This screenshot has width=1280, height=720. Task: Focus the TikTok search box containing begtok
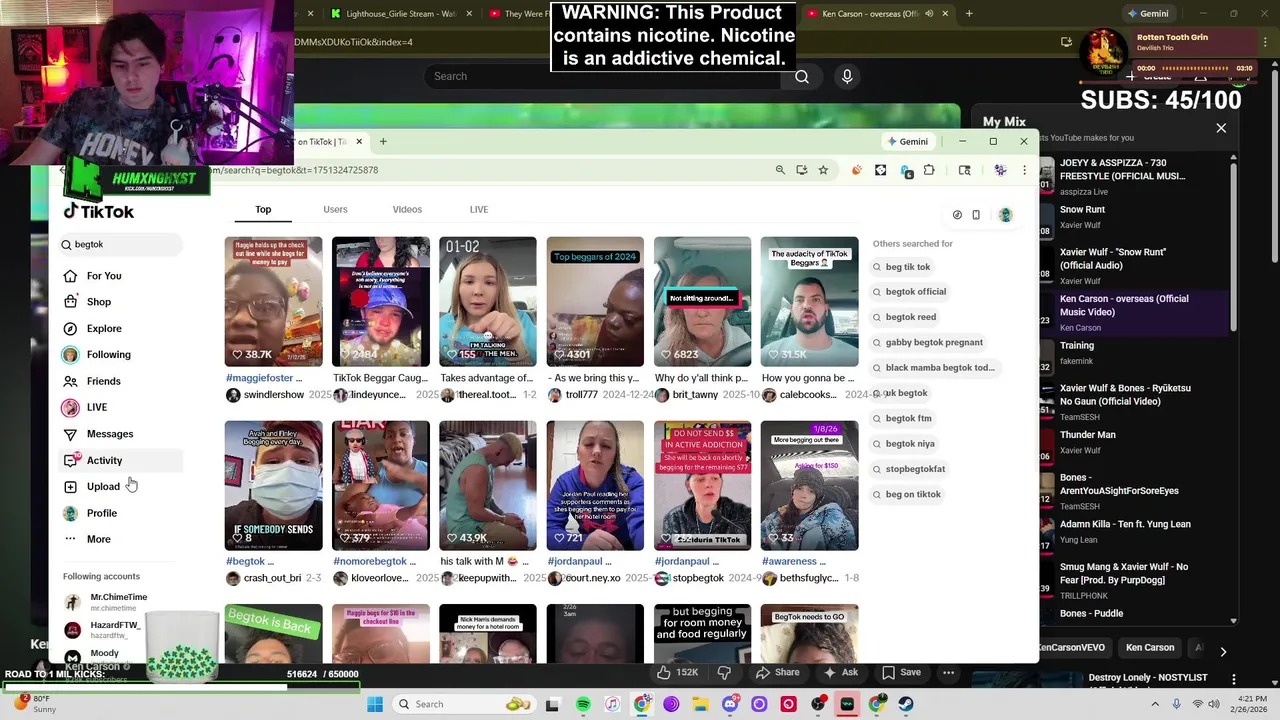tap(120, 244)
